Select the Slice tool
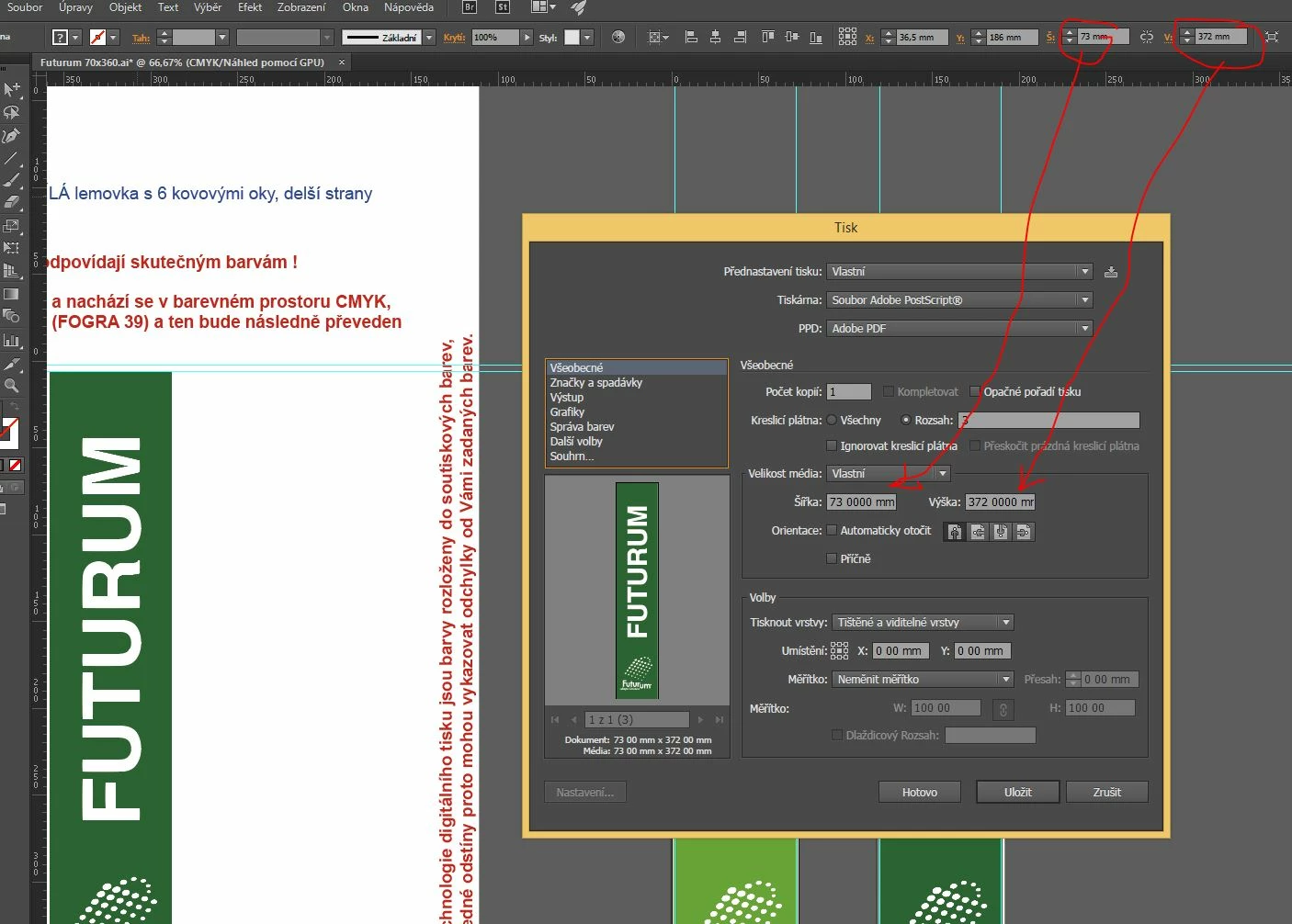 tap(11, 364)
